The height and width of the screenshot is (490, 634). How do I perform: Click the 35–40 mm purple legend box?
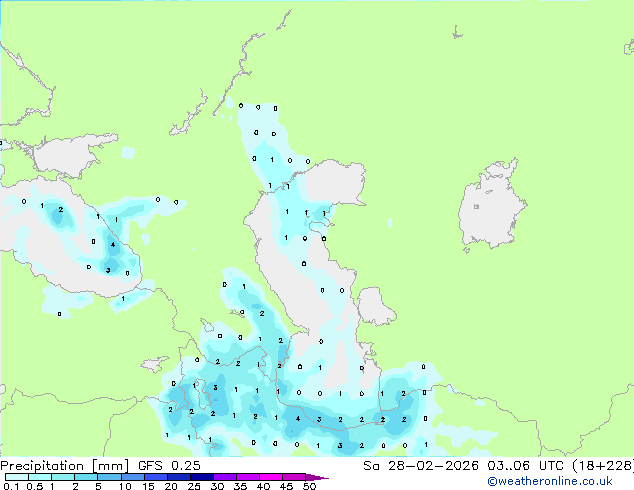click(x=247, y=477)
